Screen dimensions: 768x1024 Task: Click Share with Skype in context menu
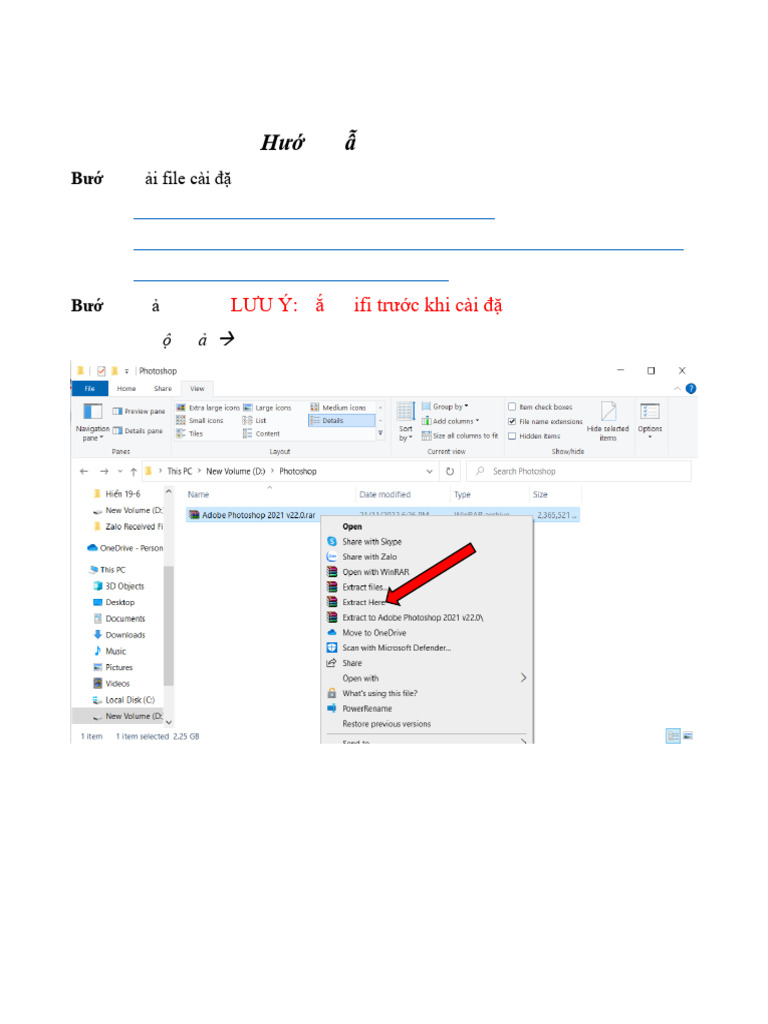click(372, 541)
